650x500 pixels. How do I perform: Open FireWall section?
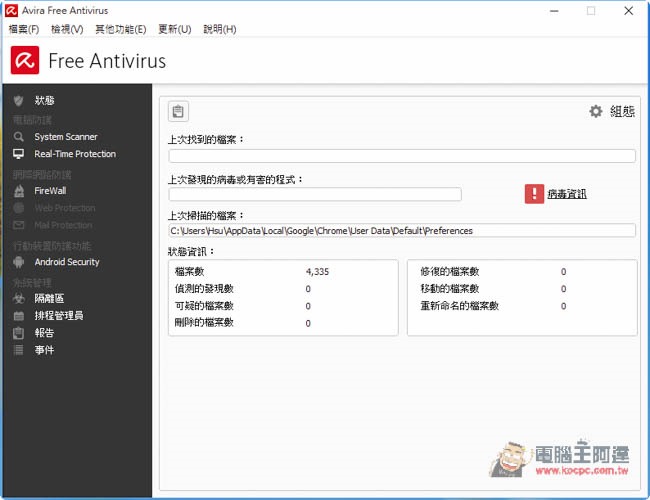click(x=50, y=191)
